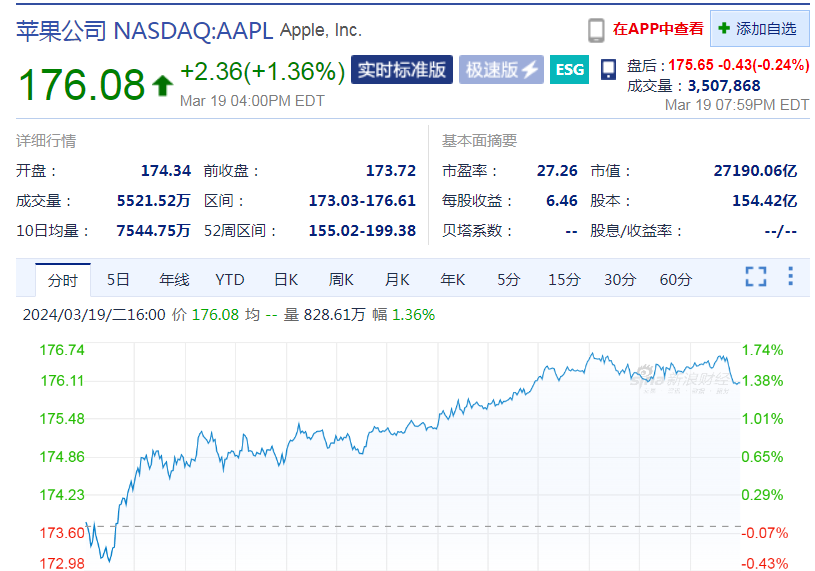Click the 52周区间 value 155.02-199.38
815x571 pixels.
(362, 230)
